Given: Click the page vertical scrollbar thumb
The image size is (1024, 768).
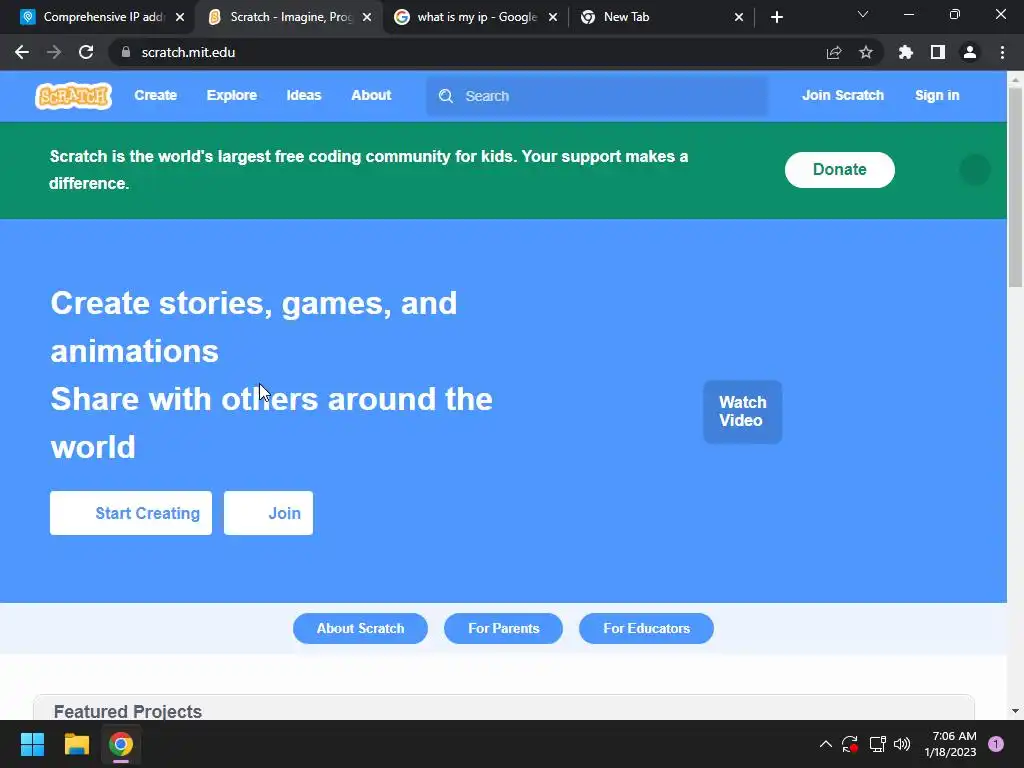Looking at the screenshot, I should click(x=1015, y=187).
